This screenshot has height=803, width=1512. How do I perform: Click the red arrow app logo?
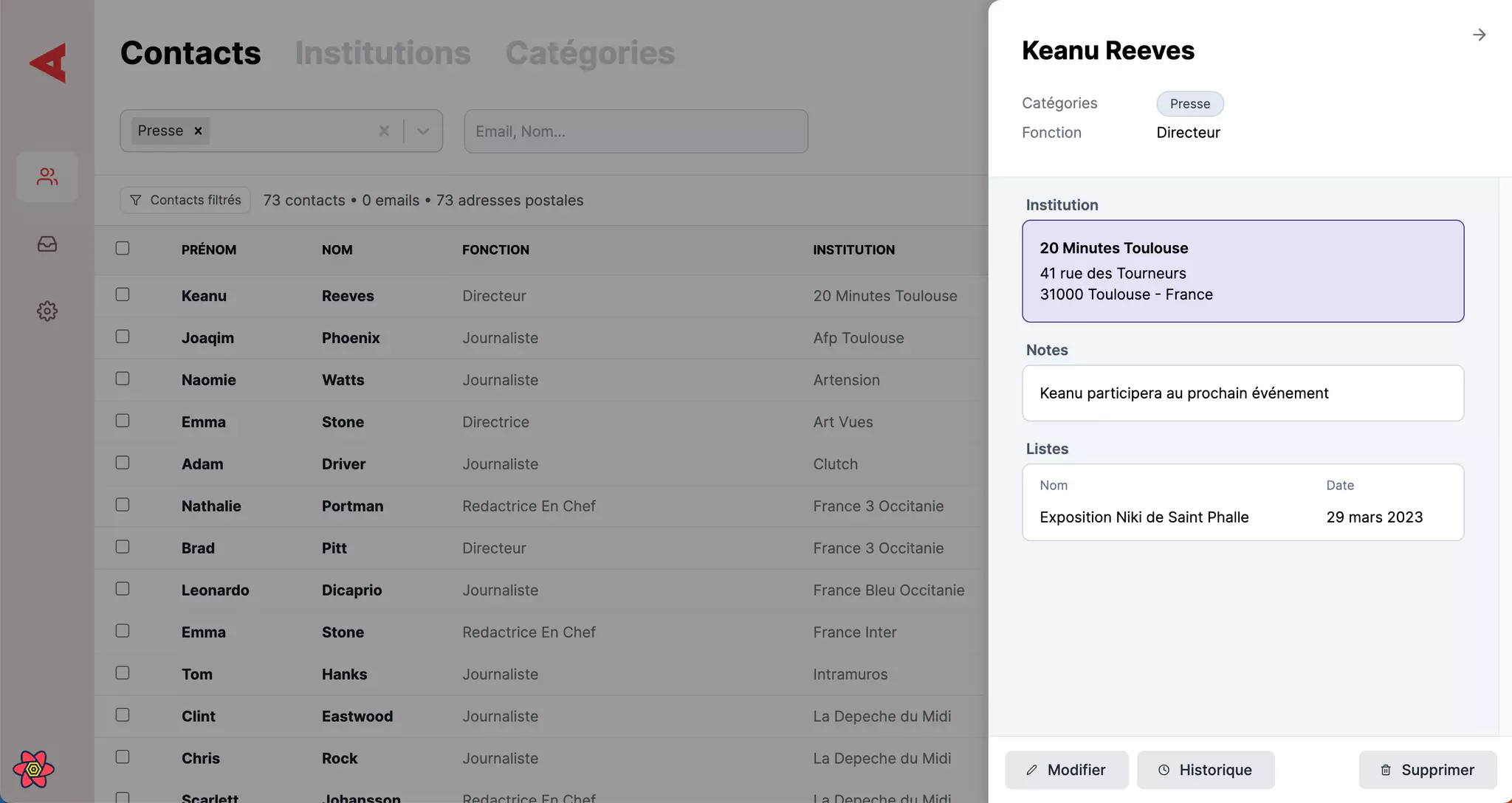point(49,63)
